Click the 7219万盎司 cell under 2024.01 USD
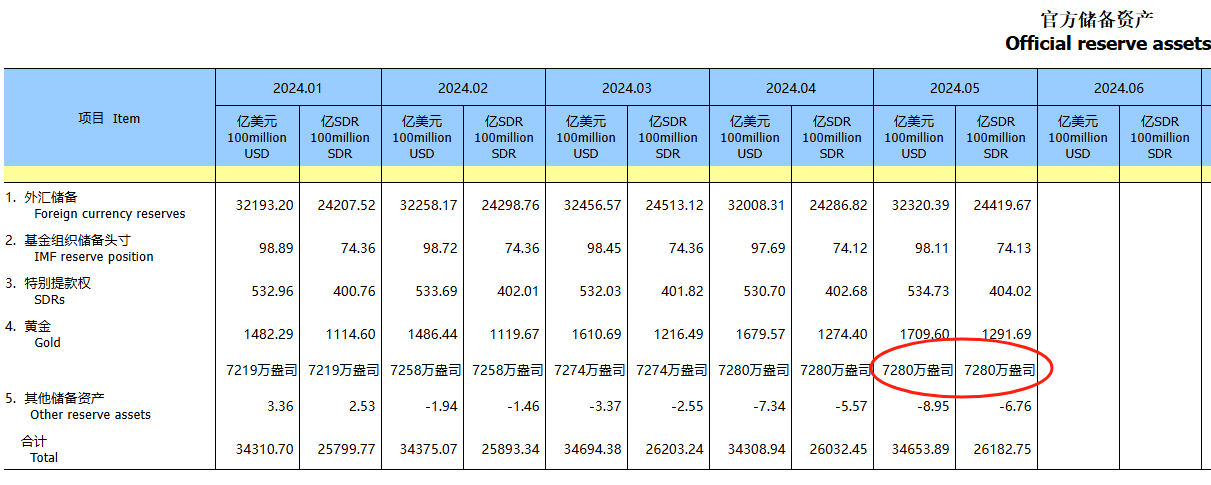 (257, 370)
